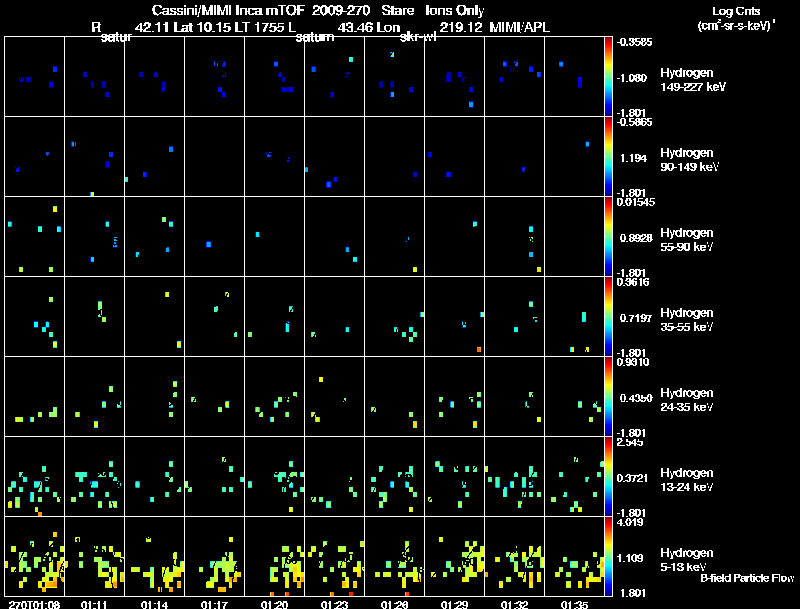Viewport: 800px width, 609px height.
Task: Click the '42.11' radial distance value
Action: coord(152,28)
